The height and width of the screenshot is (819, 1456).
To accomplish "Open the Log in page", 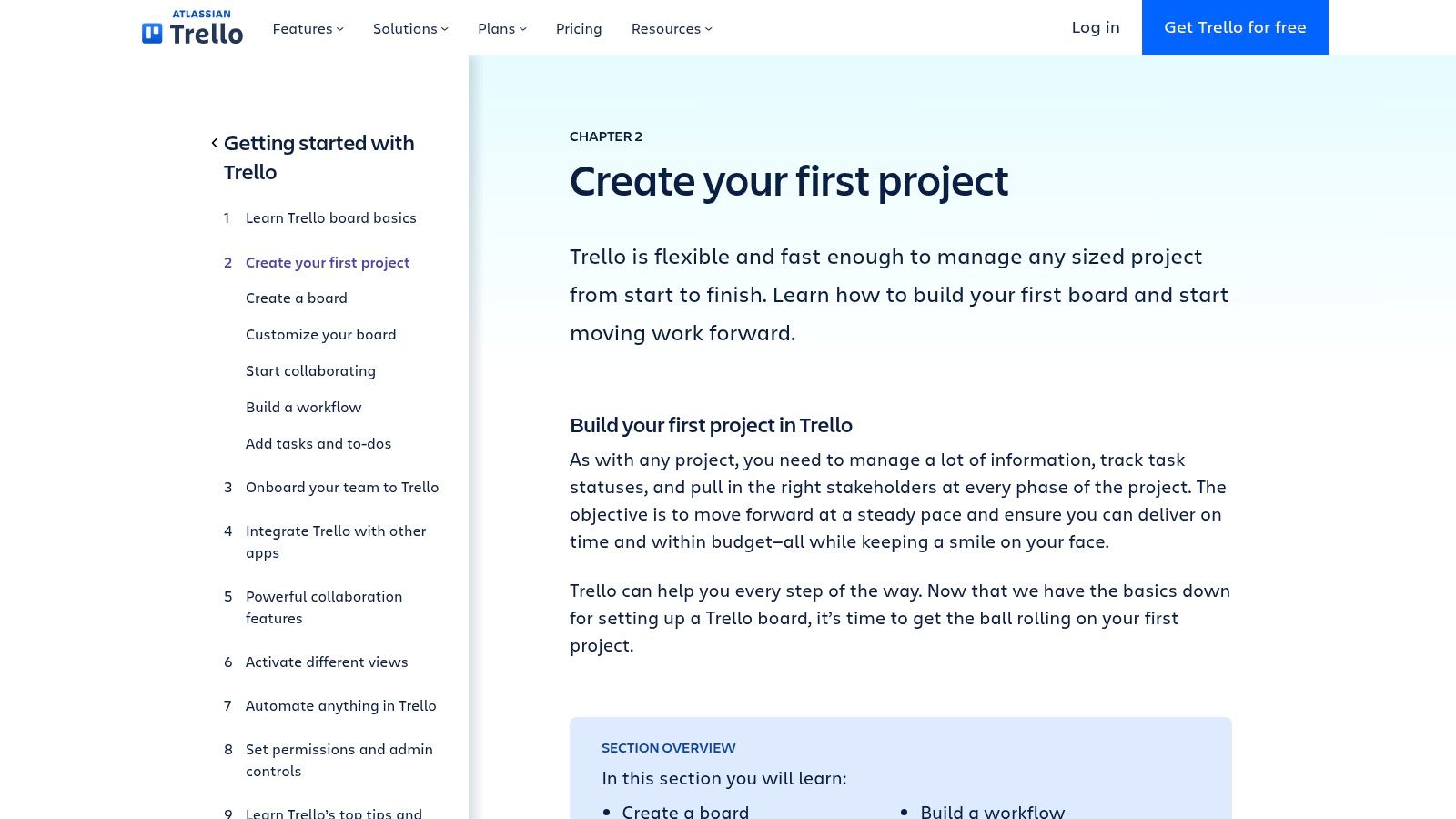I will coord(1095,27).
